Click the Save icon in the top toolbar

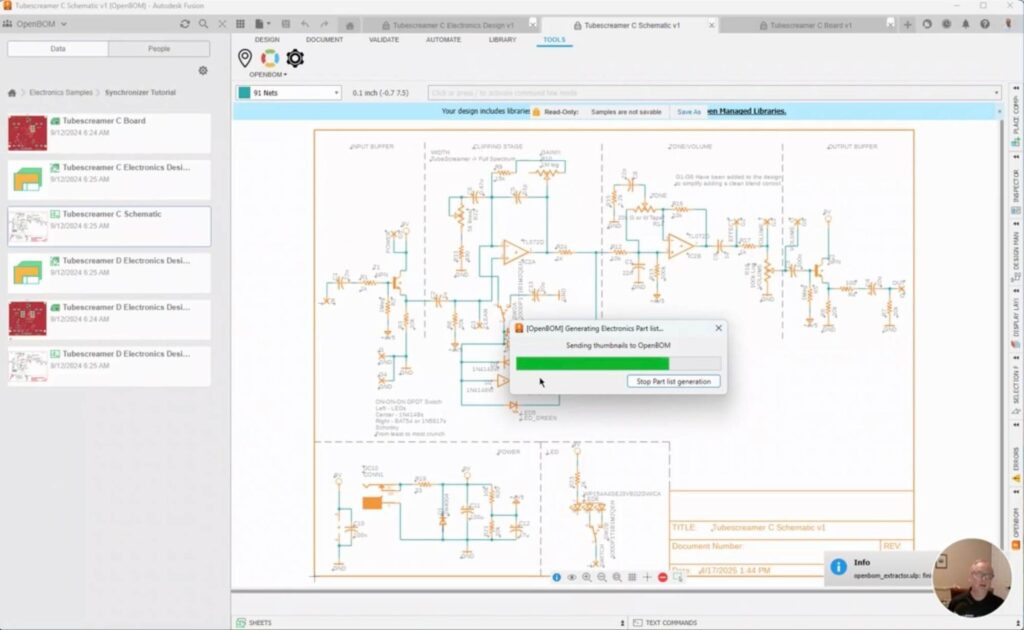click(285, 24)
